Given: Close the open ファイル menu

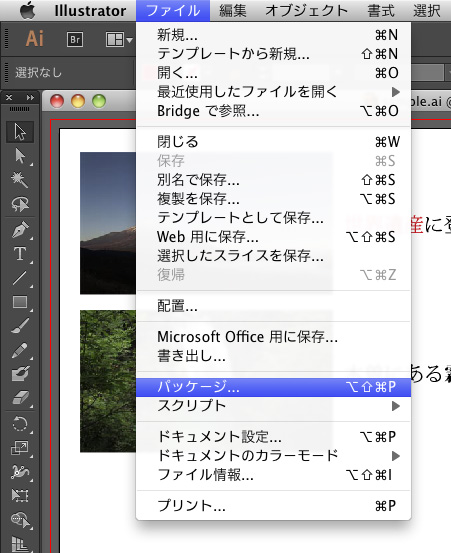Looking at the screenshot, I should coord(173,11).
